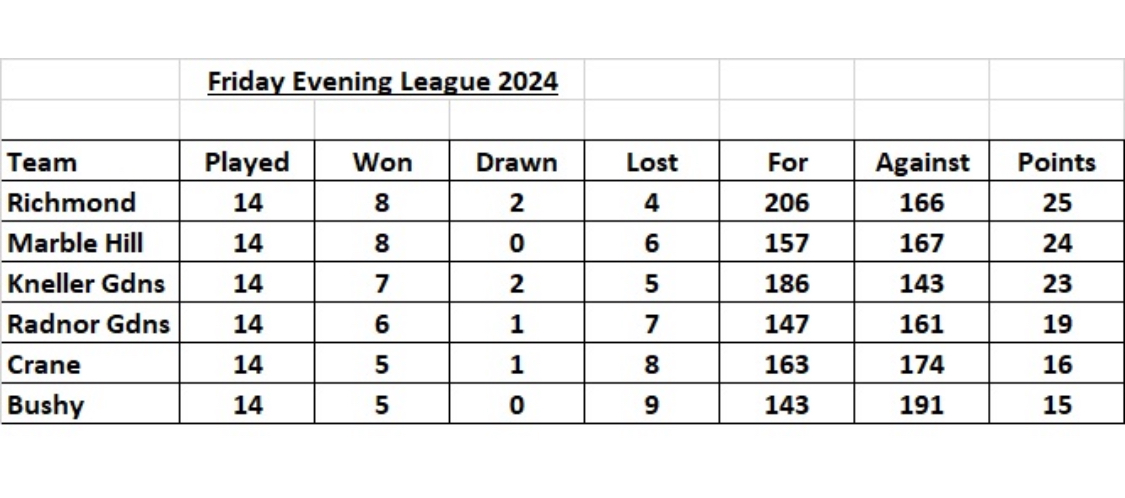This screenshot has height=498, width=1125.
Task: Click the Kneller Gdns team cell
Action: (x=86, y=284)
